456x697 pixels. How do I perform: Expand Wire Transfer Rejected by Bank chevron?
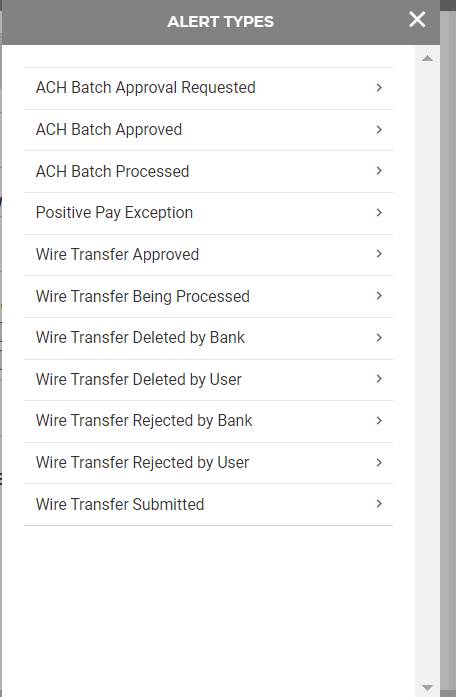379,421
